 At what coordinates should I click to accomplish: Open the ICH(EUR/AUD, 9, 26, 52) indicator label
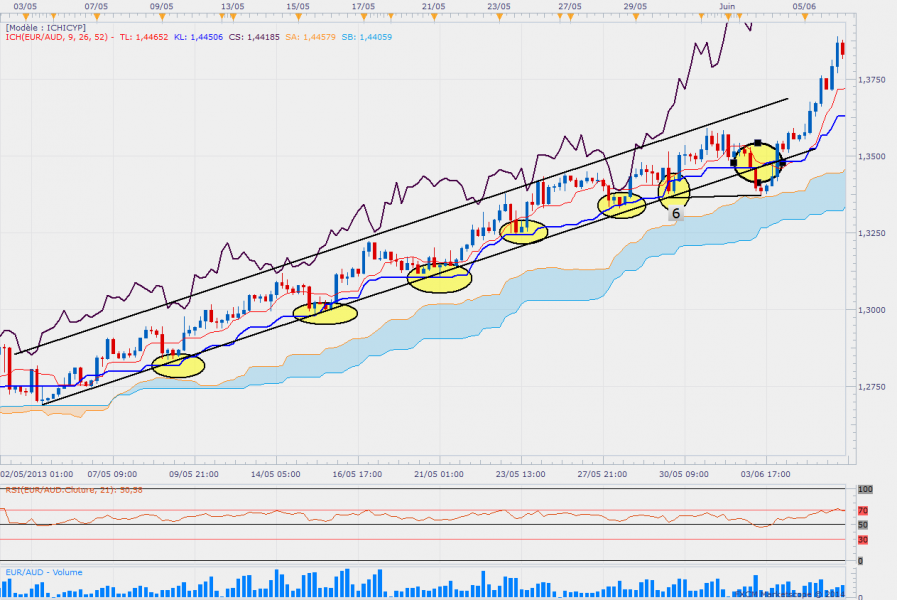pyautogui.click(x=57, y=35)
